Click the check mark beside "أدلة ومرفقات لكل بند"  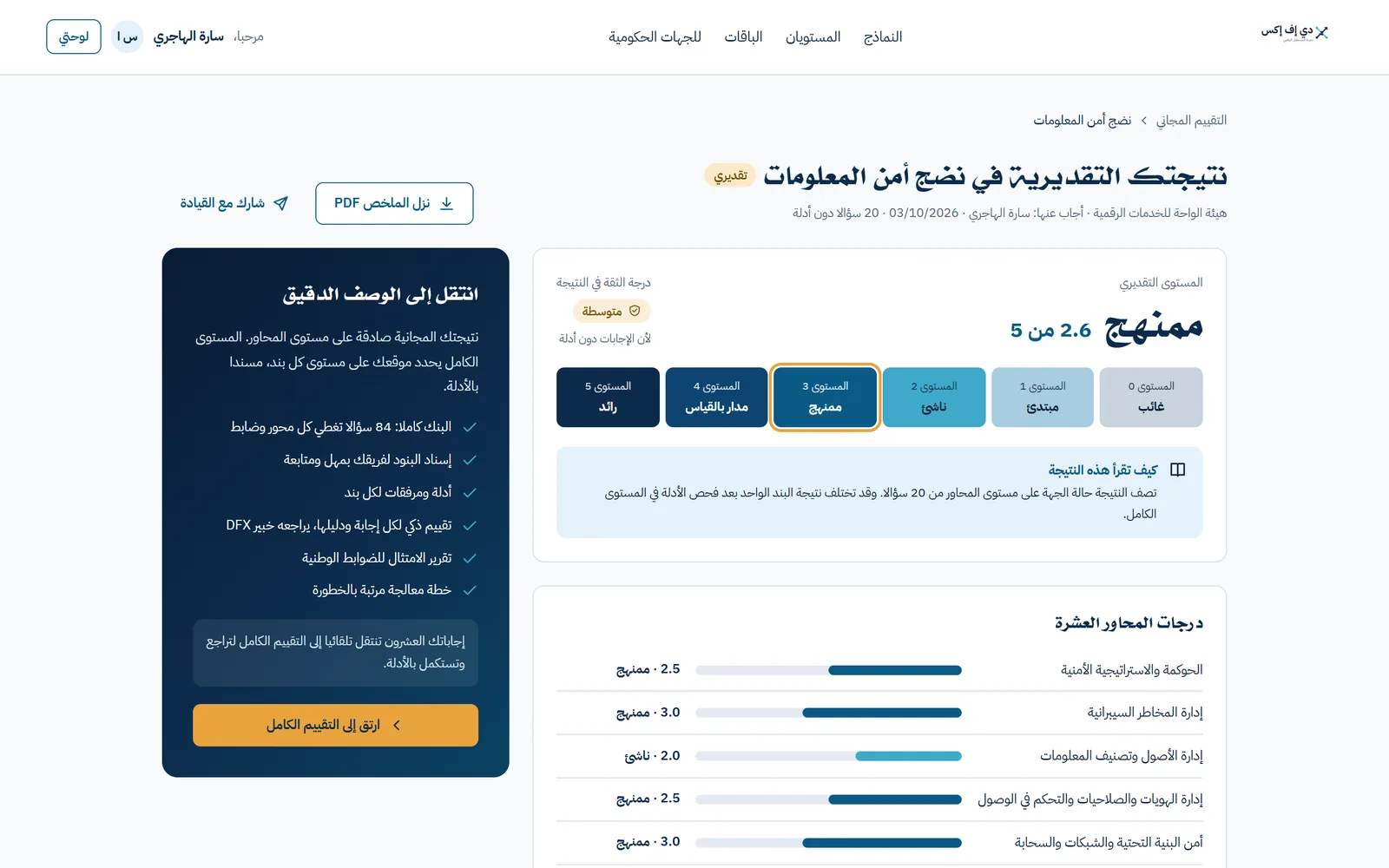pos(470,492)
